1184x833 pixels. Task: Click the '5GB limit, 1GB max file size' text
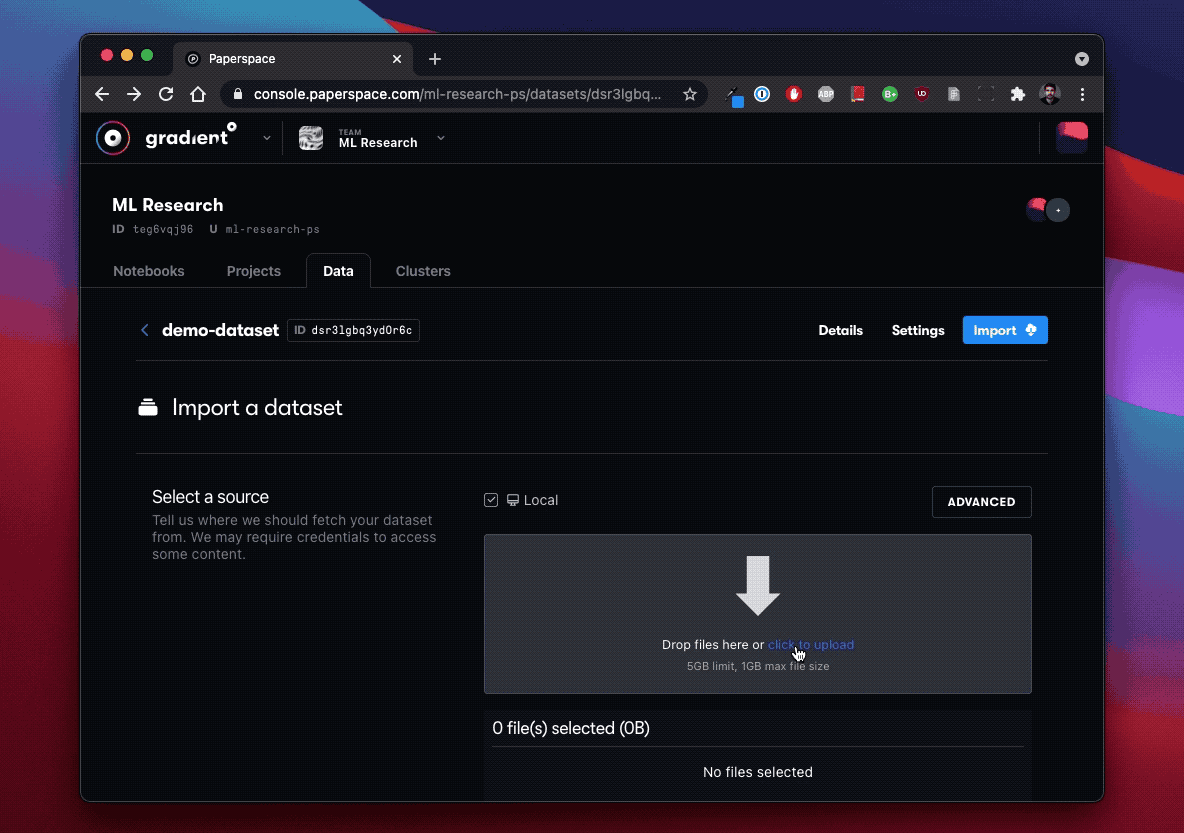[758, 666]
